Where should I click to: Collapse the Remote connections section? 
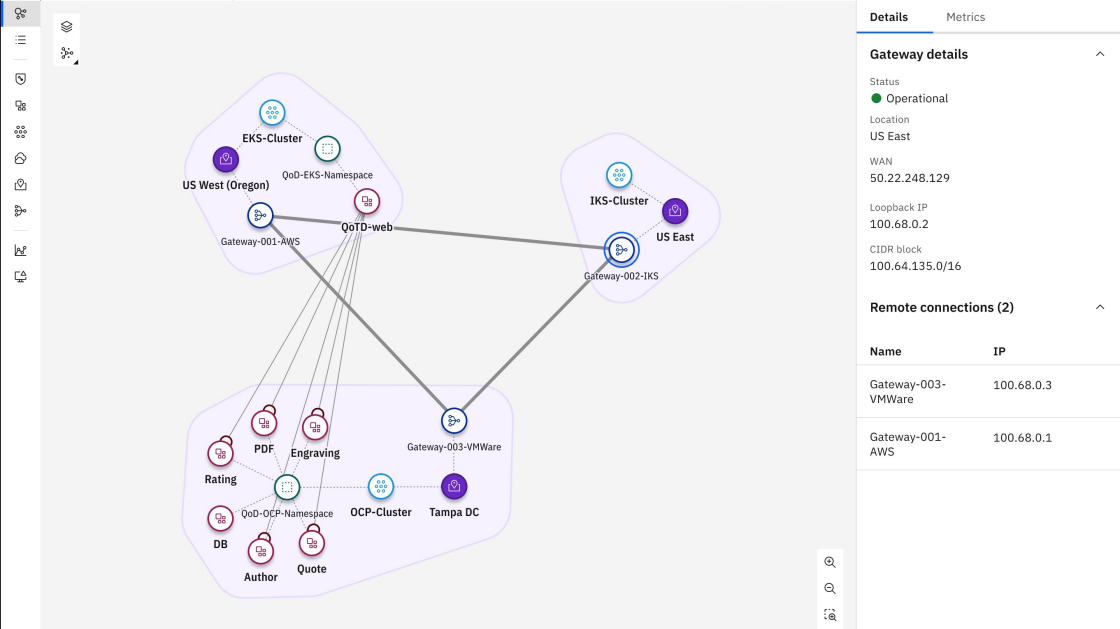pos(1099,308)
